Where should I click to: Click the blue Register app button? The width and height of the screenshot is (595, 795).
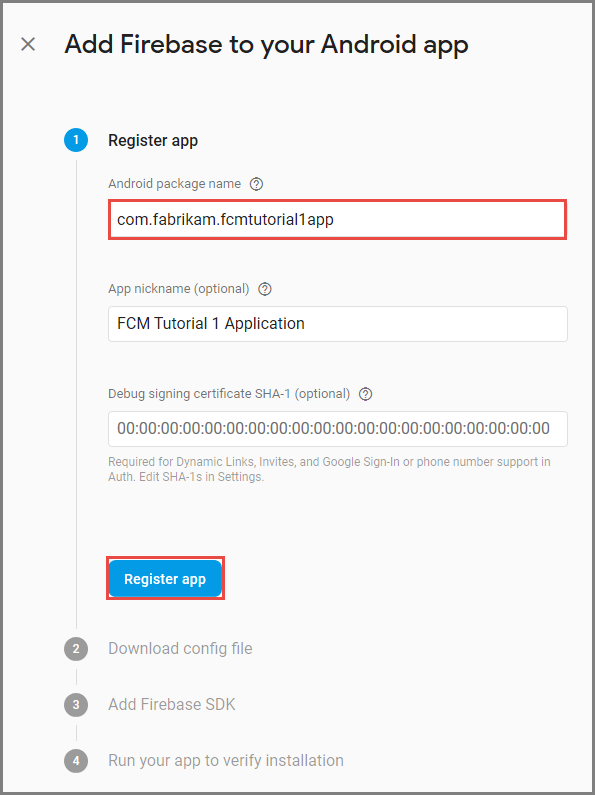pyautogui.click(x=165, y=579)
